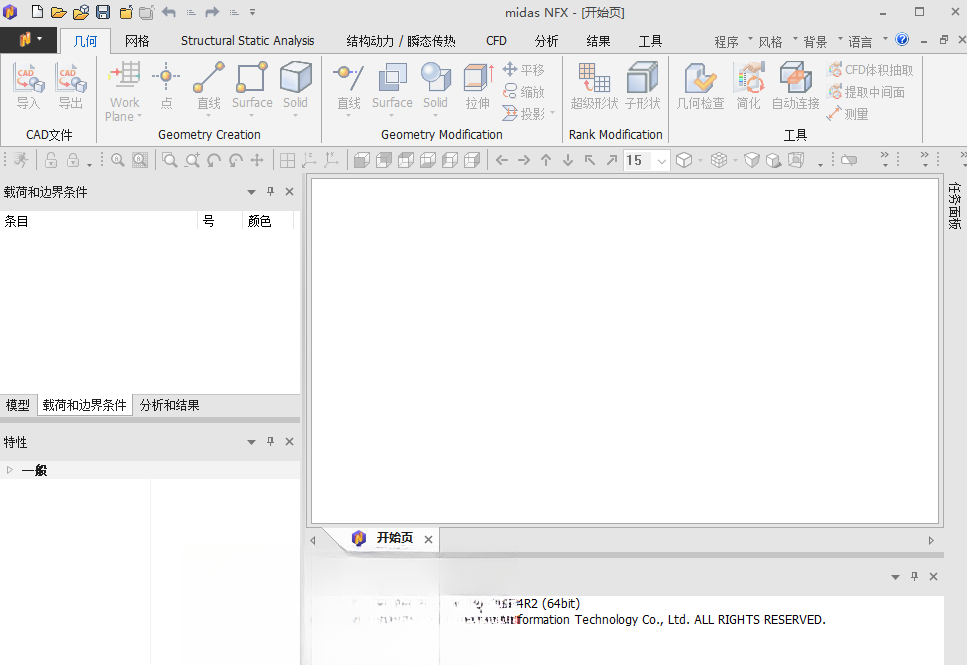The image size is (967, 665).
Task: Choose Surface in Geometry Creation
Action: [252, 88]
